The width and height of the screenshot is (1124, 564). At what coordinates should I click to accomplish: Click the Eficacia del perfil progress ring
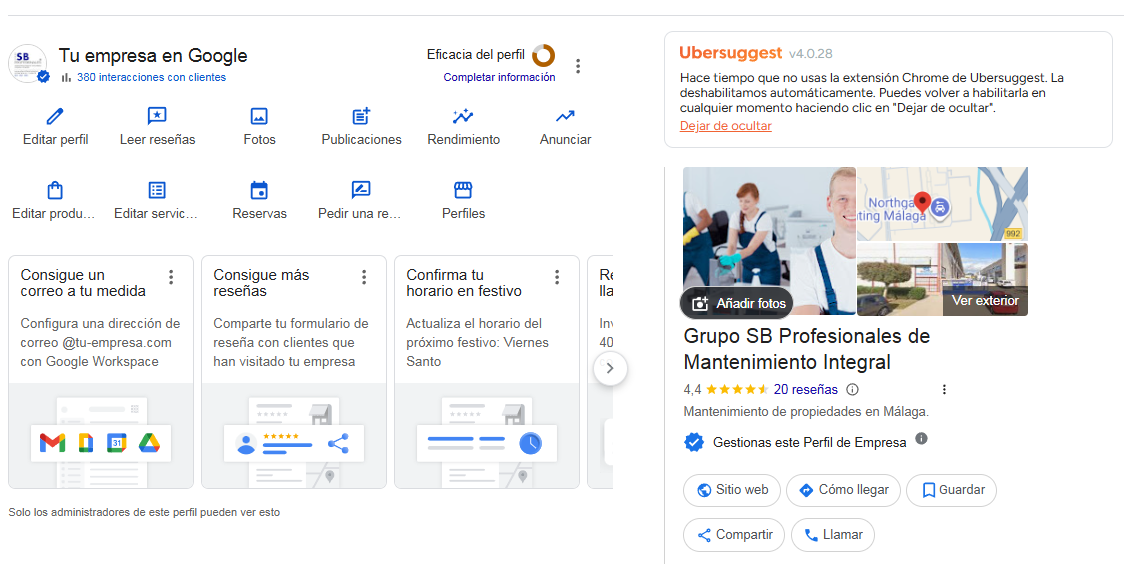(x=543, y=55)
